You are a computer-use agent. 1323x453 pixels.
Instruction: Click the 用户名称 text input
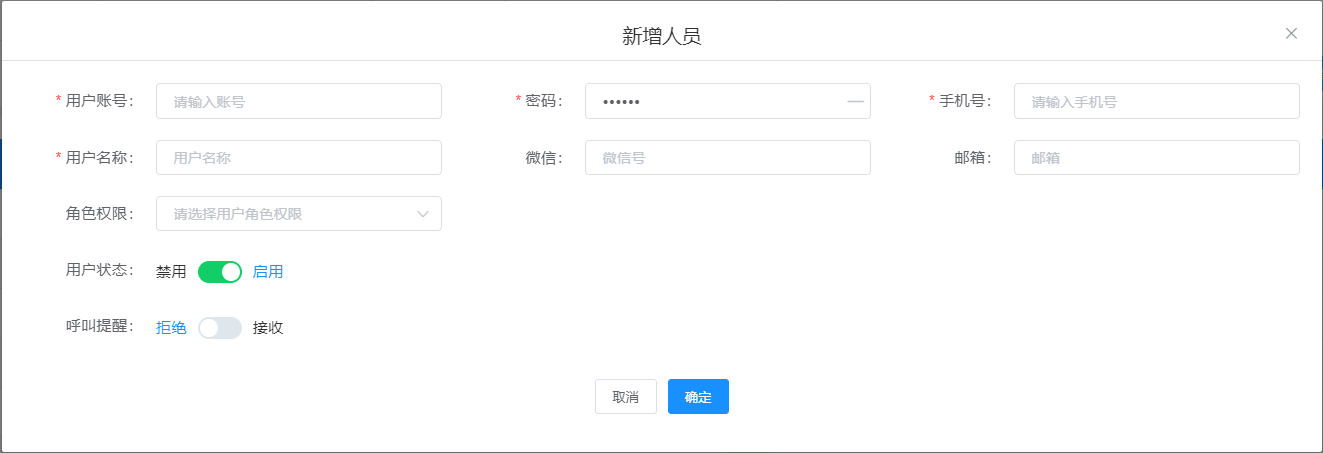298,158
